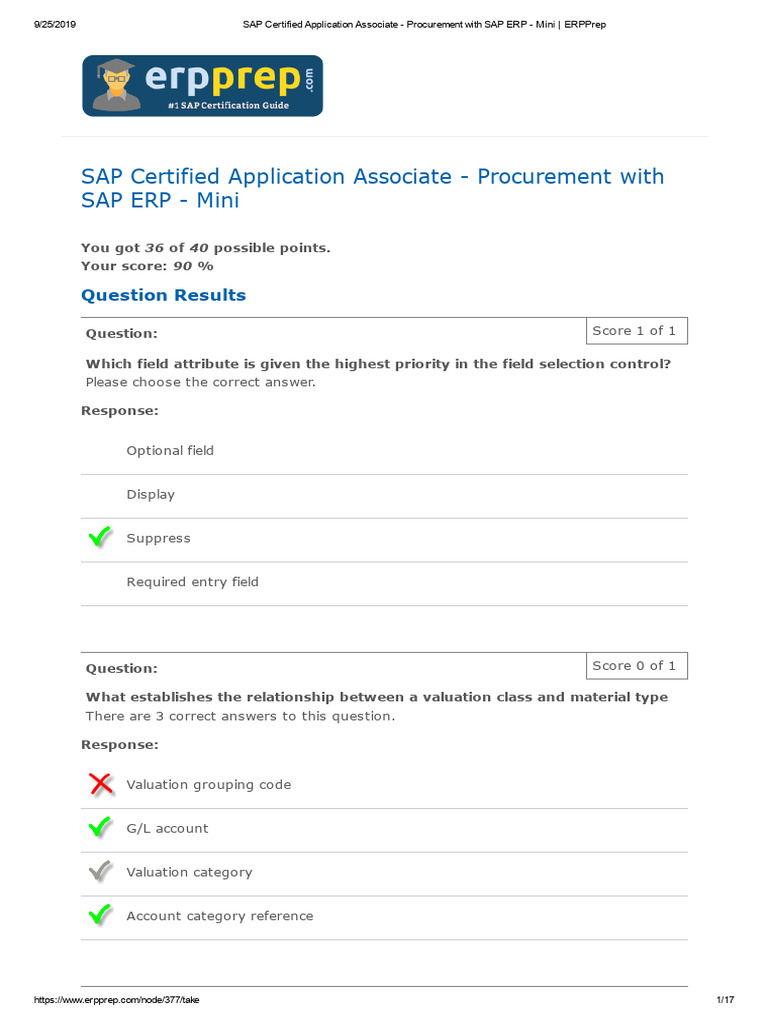768x1024 pixels.
Task: Click the gray checkmark beside Valuation category
Action: [100, 872]
